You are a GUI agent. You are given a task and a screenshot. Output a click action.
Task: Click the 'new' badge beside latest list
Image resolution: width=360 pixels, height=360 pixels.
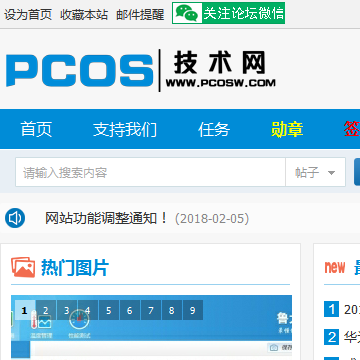click(335, 267)
